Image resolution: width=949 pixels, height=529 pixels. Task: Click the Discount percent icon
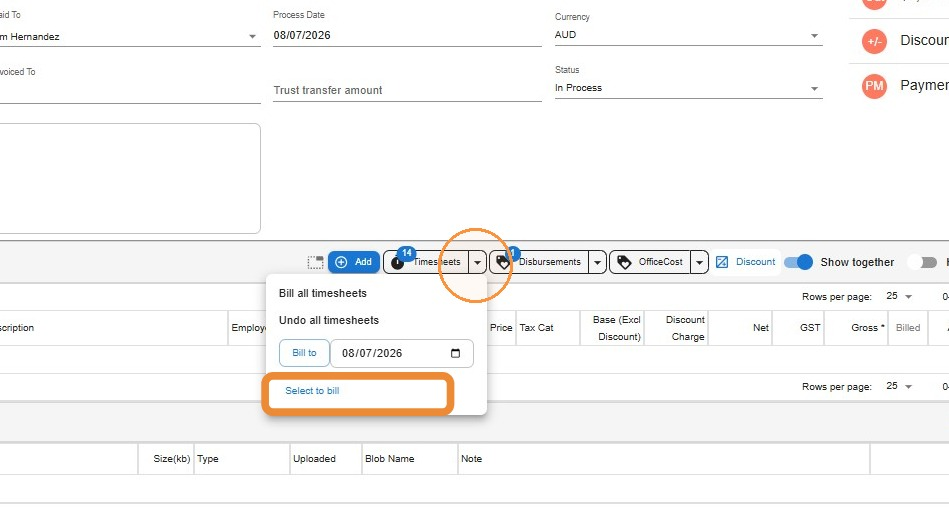(722, 262)
